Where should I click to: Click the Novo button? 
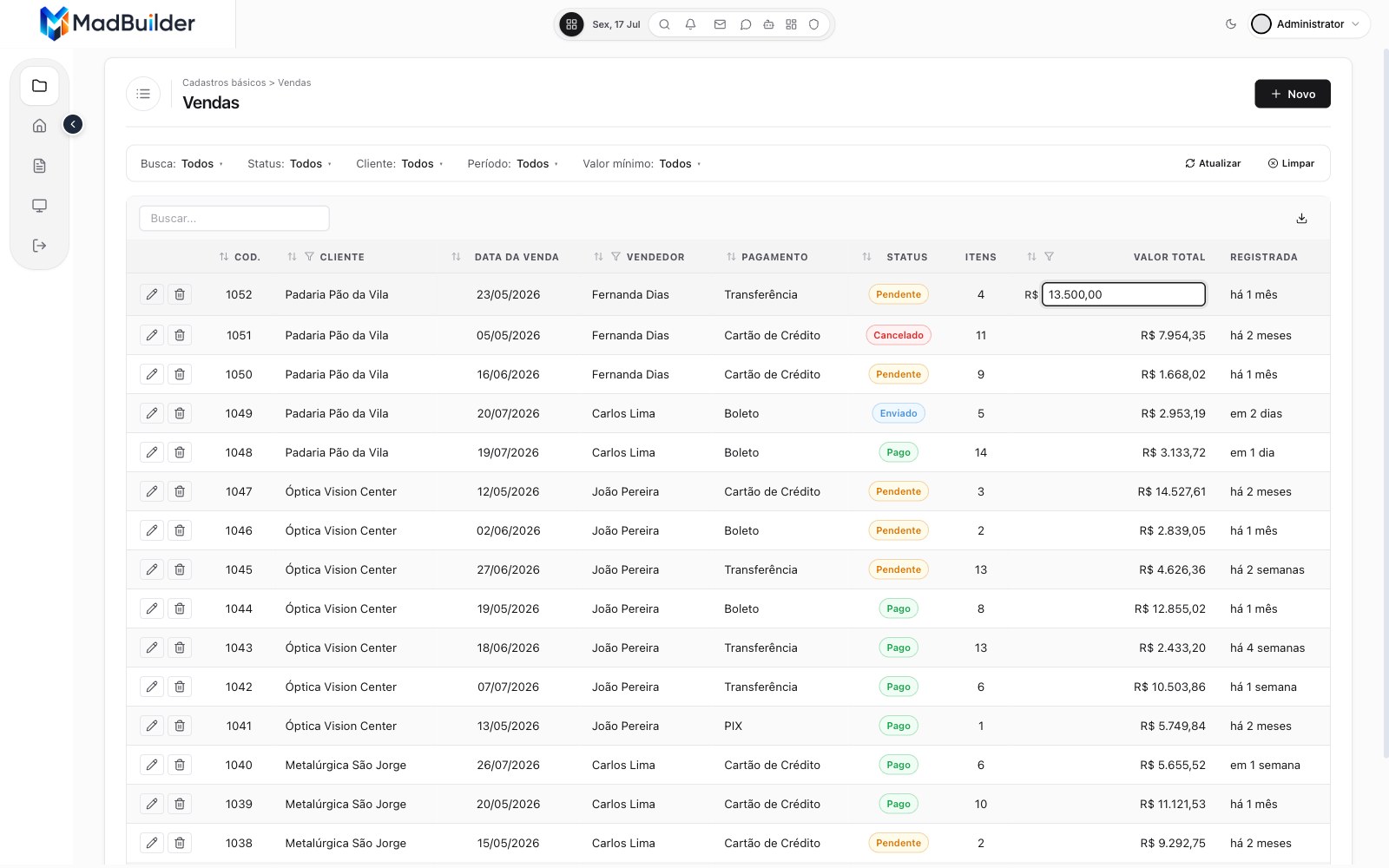[x=1292, y=94]
